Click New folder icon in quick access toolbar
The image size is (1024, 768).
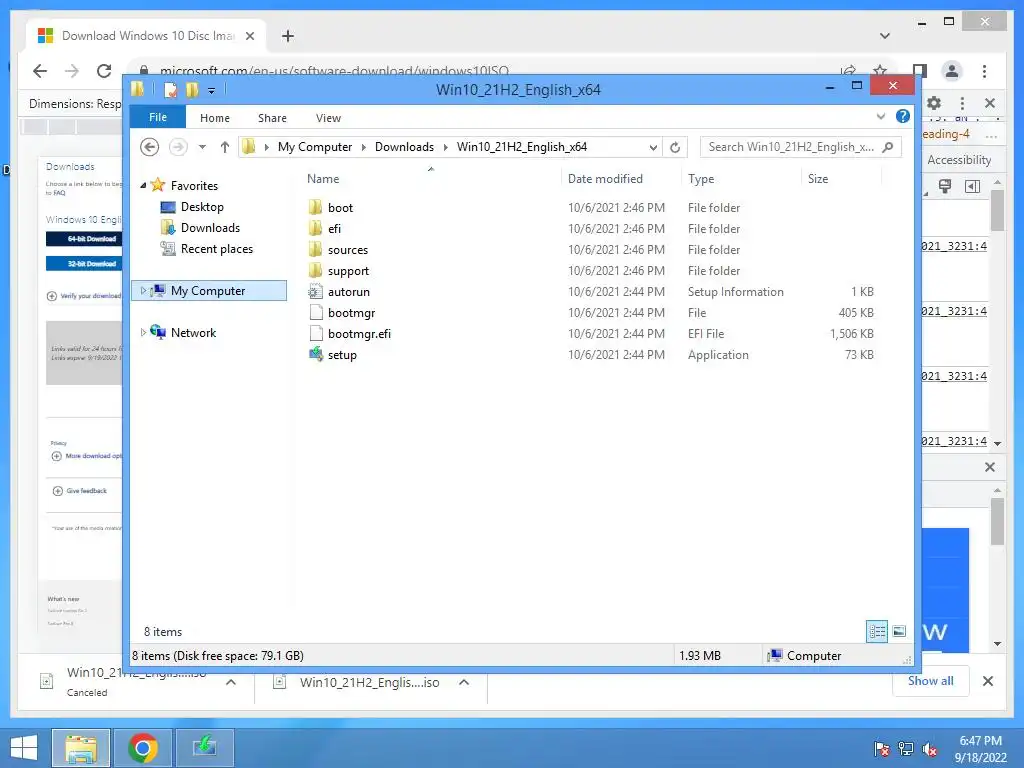pyautogui.click(x=192, y=89)
